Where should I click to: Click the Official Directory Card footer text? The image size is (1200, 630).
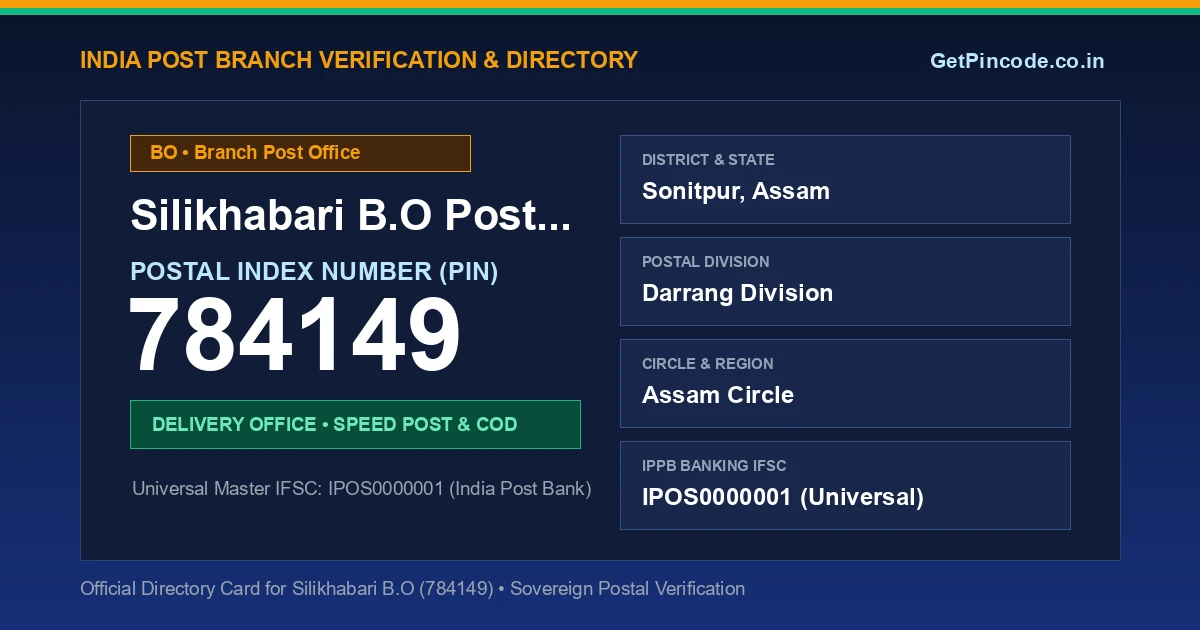pyautogui.click(x=412, y=589)
